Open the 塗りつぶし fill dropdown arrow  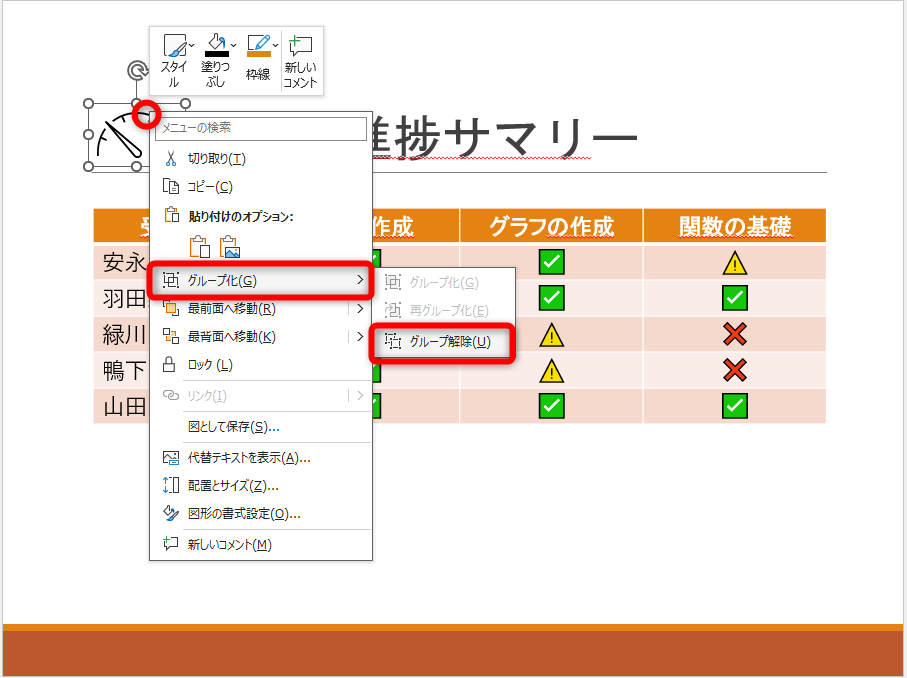tap(233, 46)
